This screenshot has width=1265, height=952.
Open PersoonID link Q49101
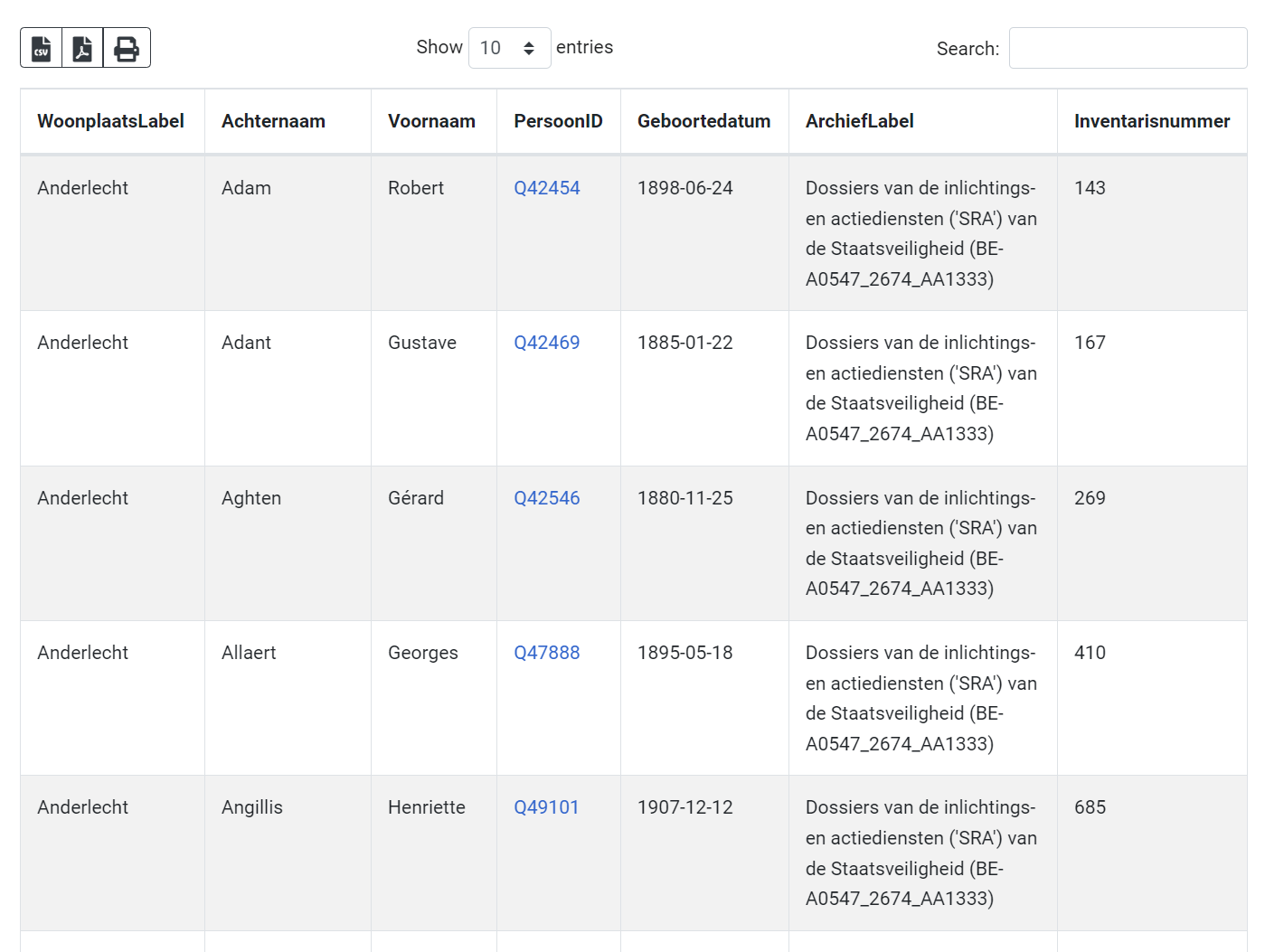pyautogui.click(x=546, y=807)
